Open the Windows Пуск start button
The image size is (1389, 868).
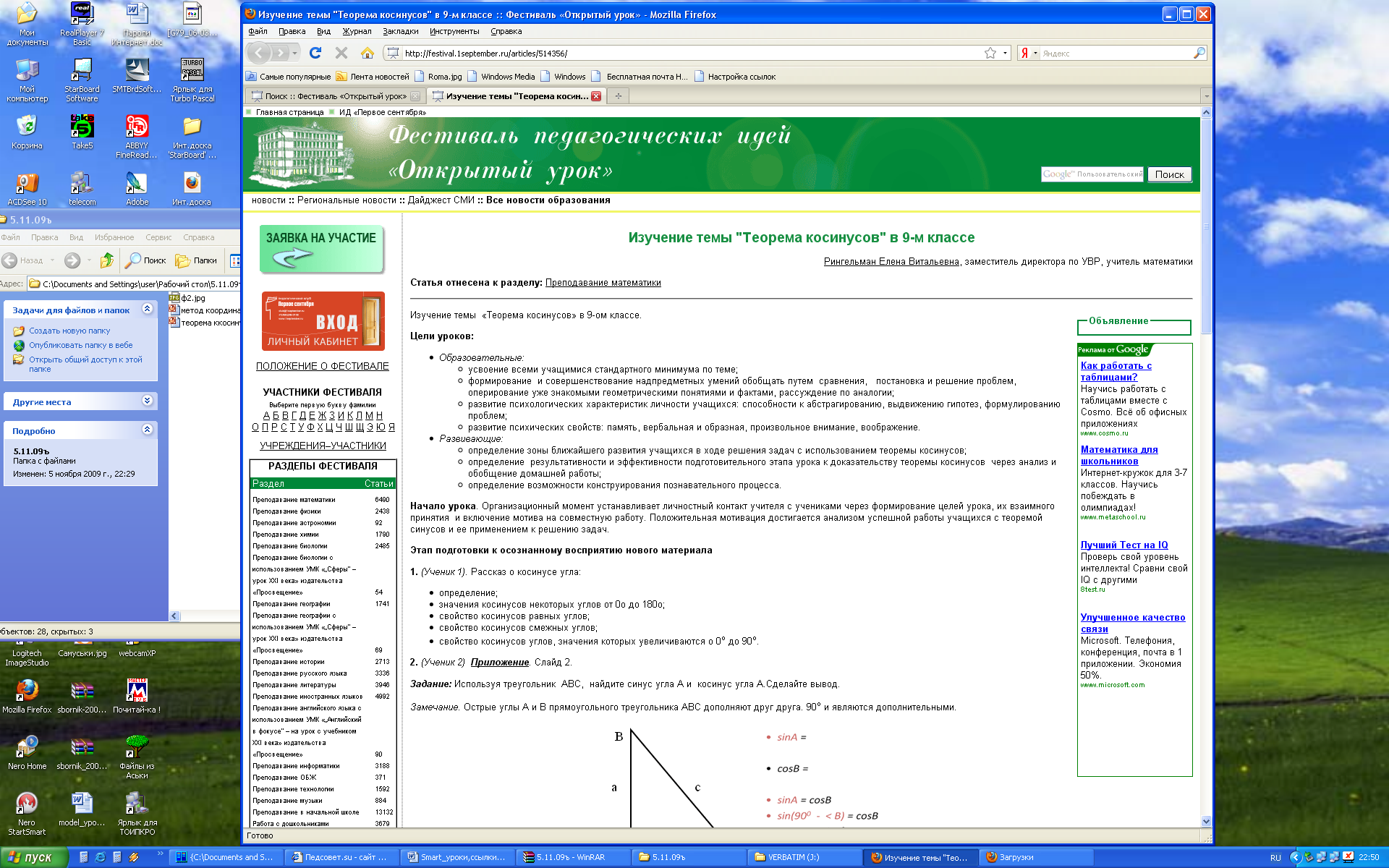[x=33, y=857]
